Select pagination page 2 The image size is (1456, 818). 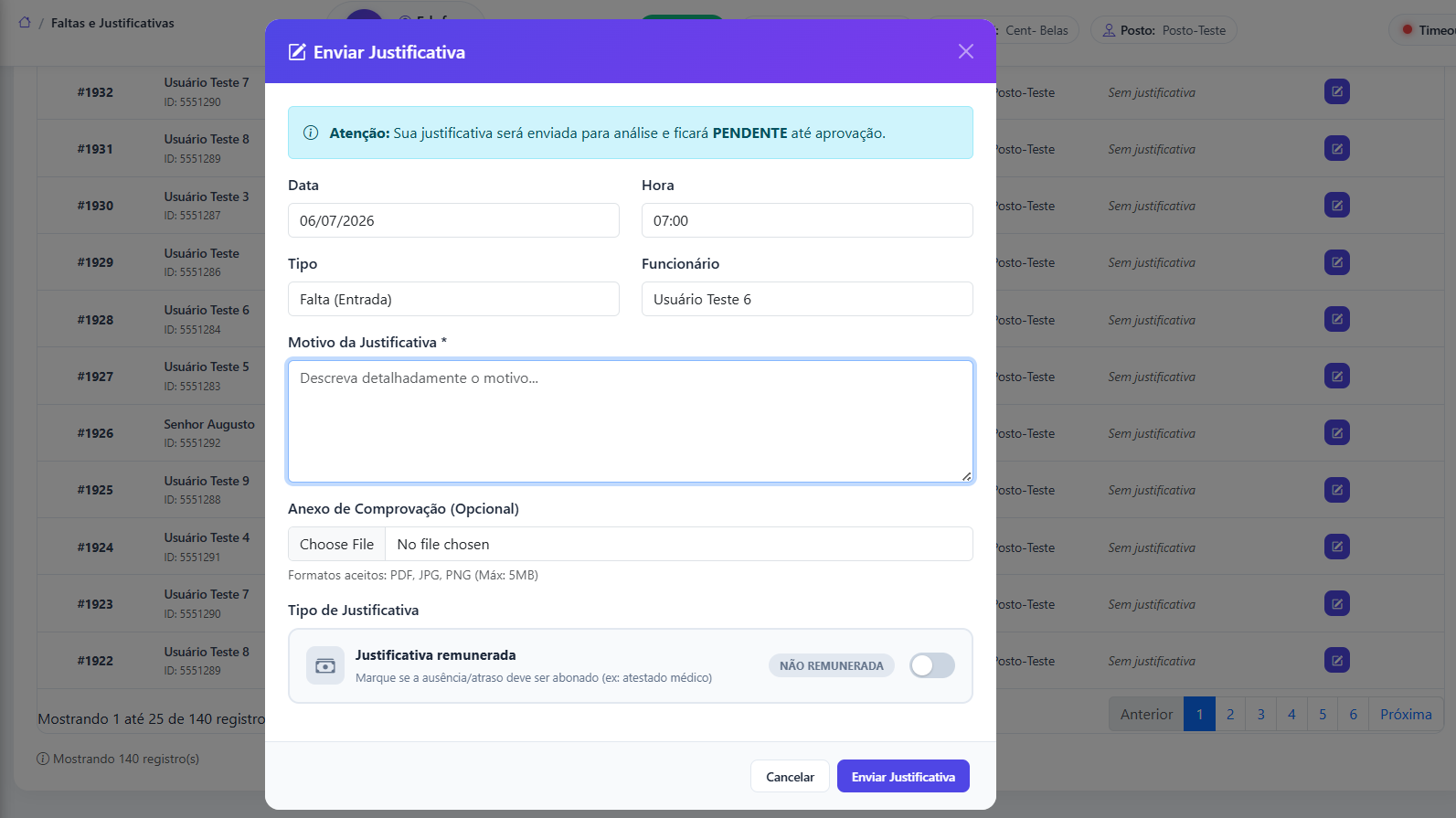click(x=1230, y=715)
